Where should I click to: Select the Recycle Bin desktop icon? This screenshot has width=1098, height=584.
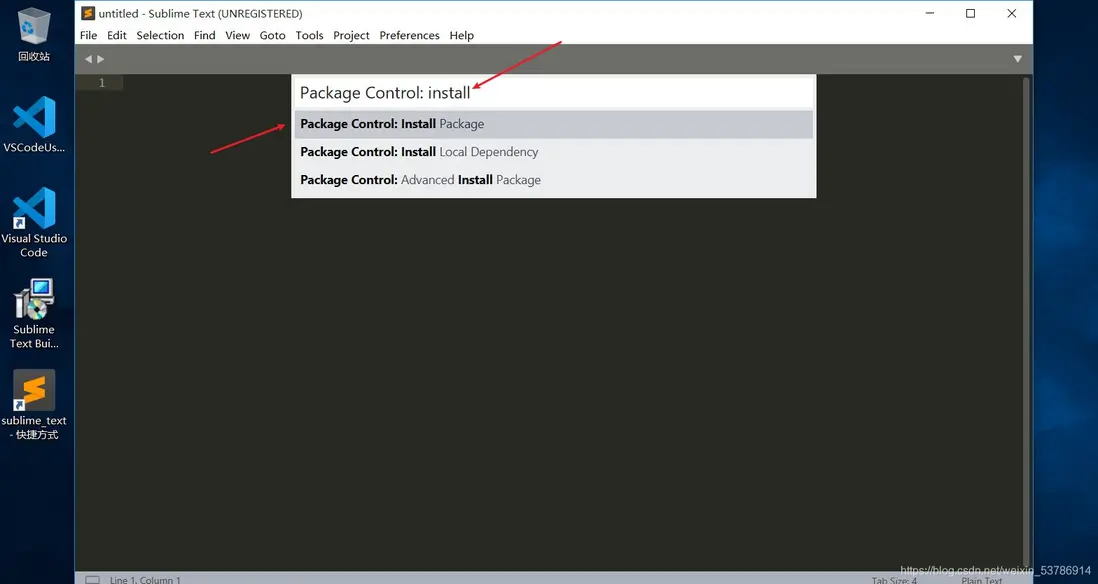click(x=34, y=35)
